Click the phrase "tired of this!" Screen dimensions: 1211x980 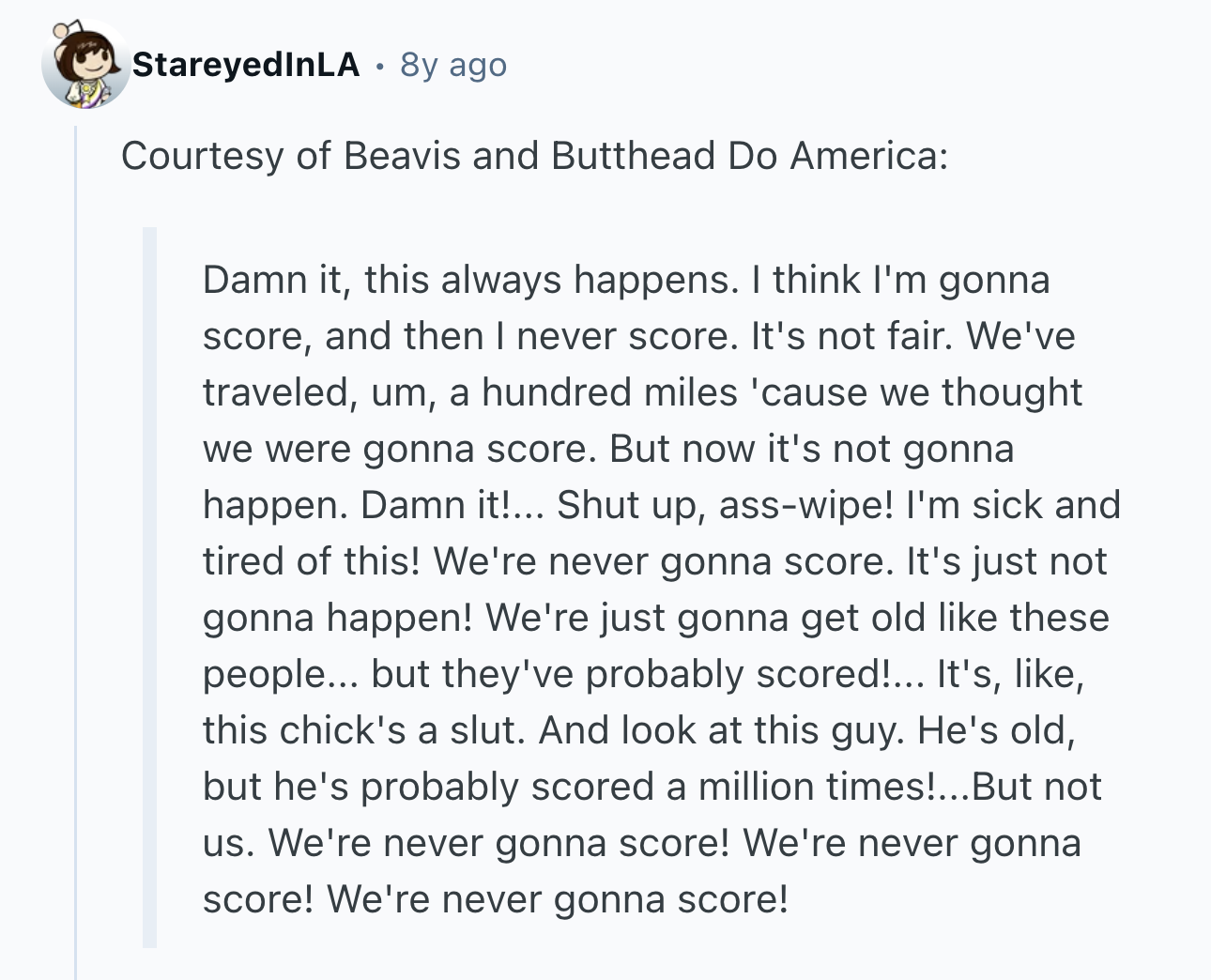coord(311,561)
